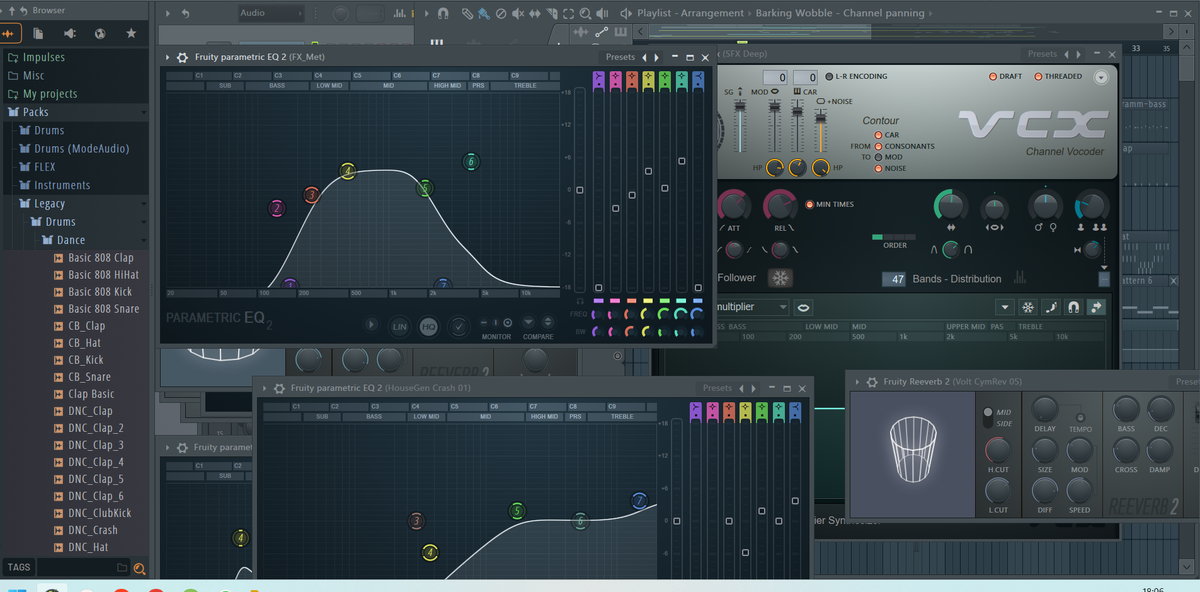The width and height of the screenshot is (1200, 592).
Task: Toggle Contour CAR radio light
Action: 879,135
